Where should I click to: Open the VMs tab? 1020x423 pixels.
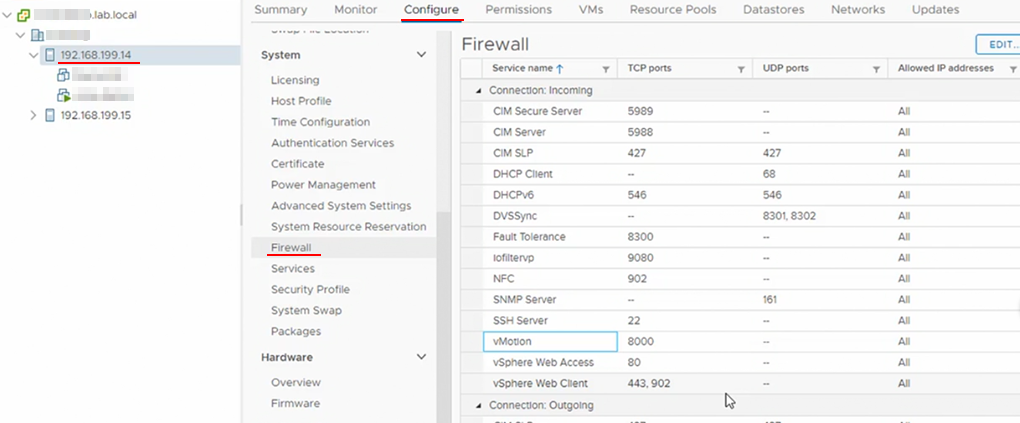[x=591, y=10]
